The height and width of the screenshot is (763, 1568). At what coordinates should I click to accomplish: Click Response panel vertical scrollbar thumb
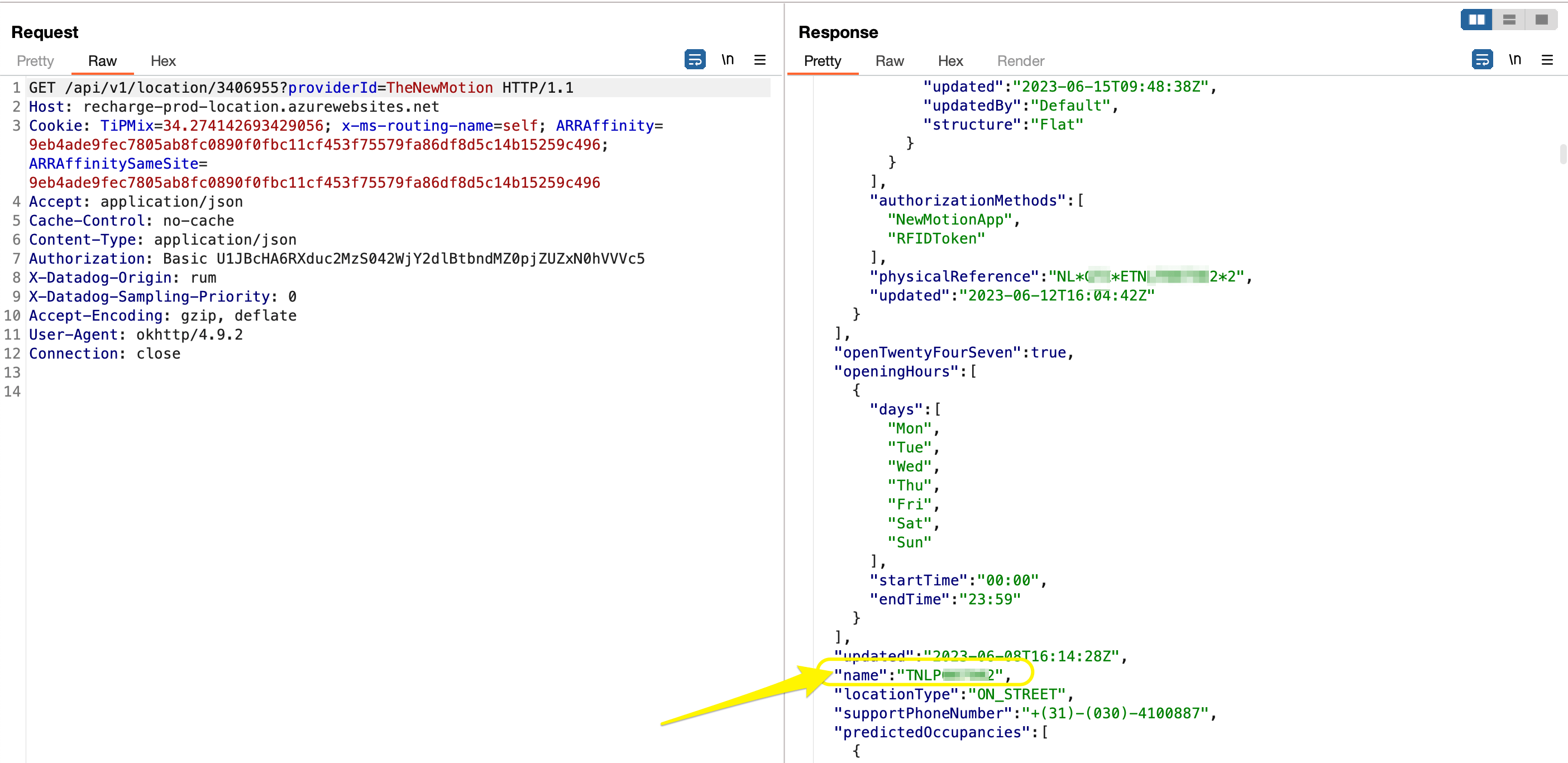1562,154
